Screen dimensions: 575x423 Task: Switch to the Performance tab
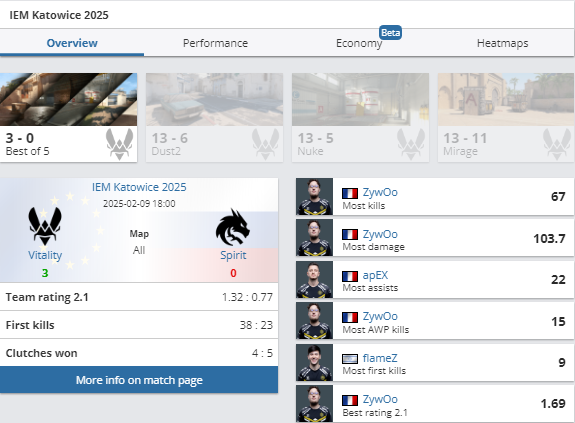[x=215, y=43]
